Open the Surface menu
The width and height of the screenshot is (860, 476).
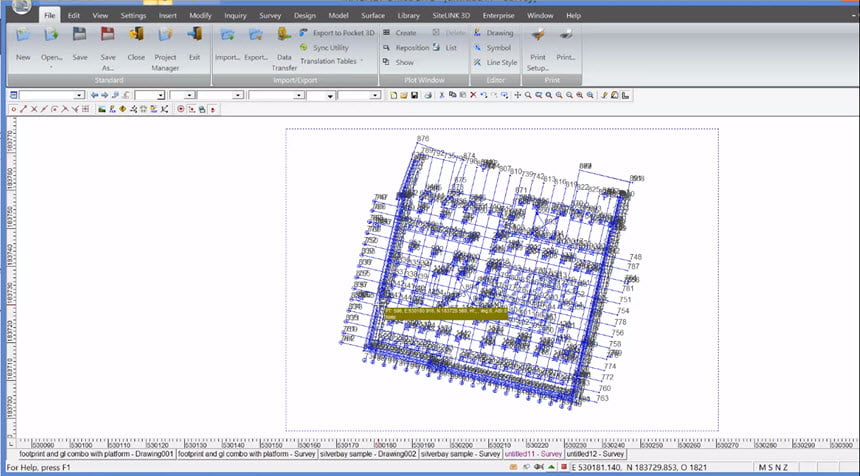tap(372, 15)
